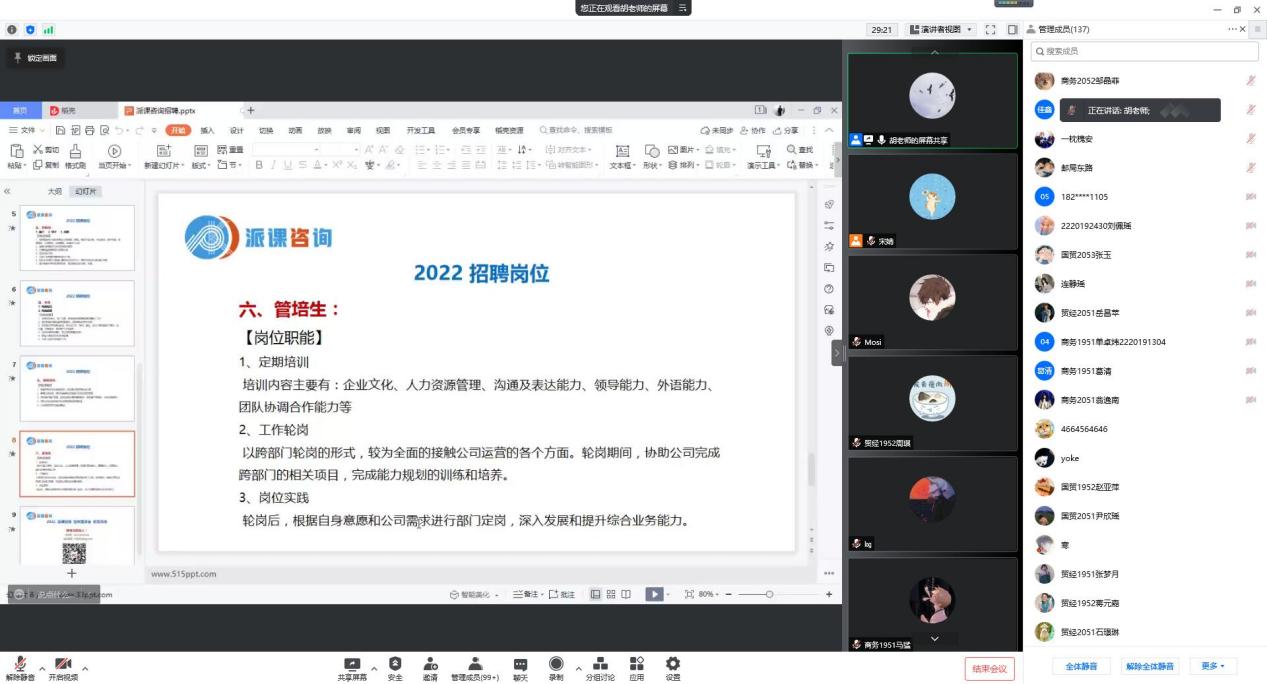Screen dimensions: 1267x684
Task: Click the 结束会议 end meeting button
Action: point(989,668)
